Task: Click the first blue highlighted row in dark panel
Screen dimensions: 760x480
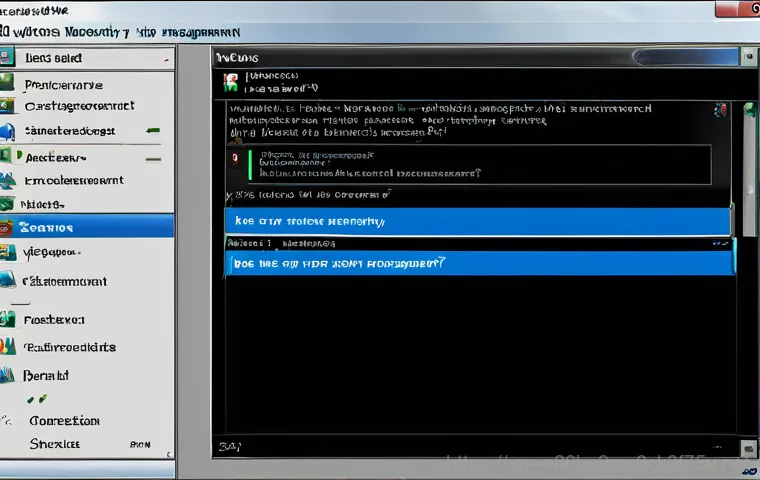Action: click(x=477, y=221)
